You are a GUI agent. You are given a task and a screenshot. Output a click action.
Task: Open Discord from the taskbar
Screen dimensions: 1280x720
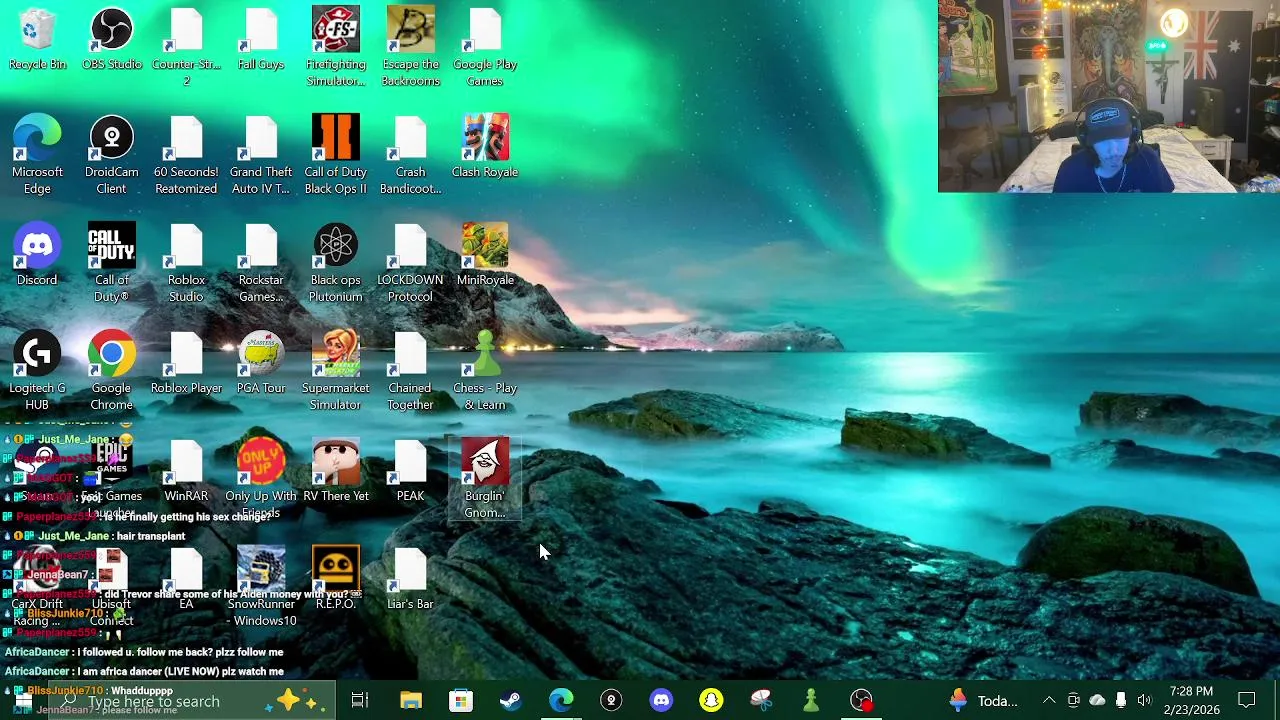pyautogui.click(x=661, y=701)
